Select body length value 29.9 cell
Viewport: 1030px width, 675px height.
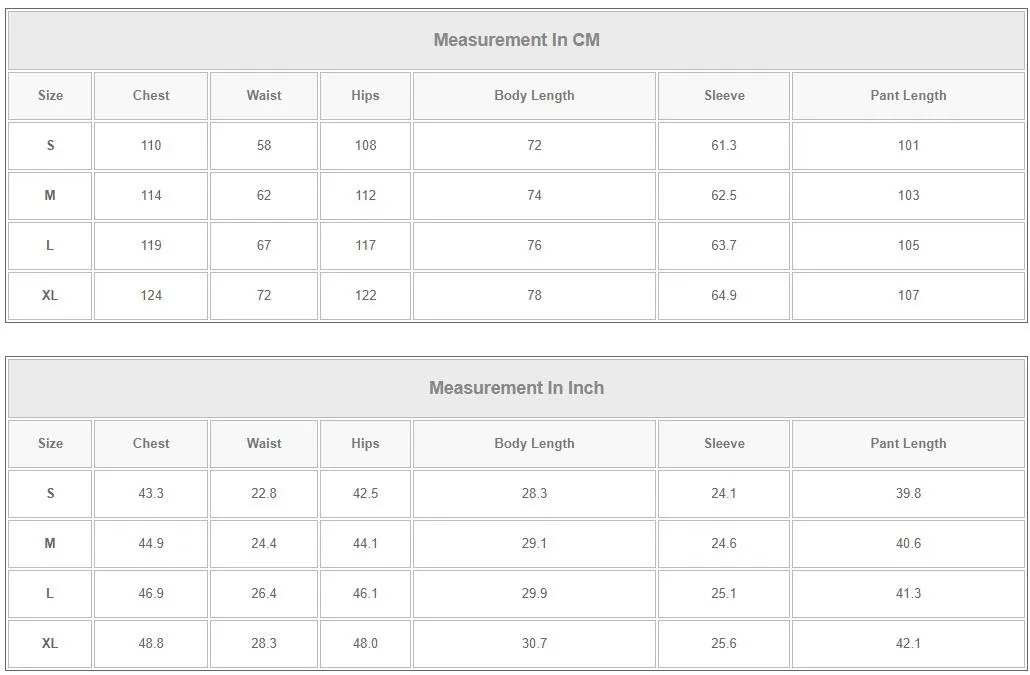534,594
